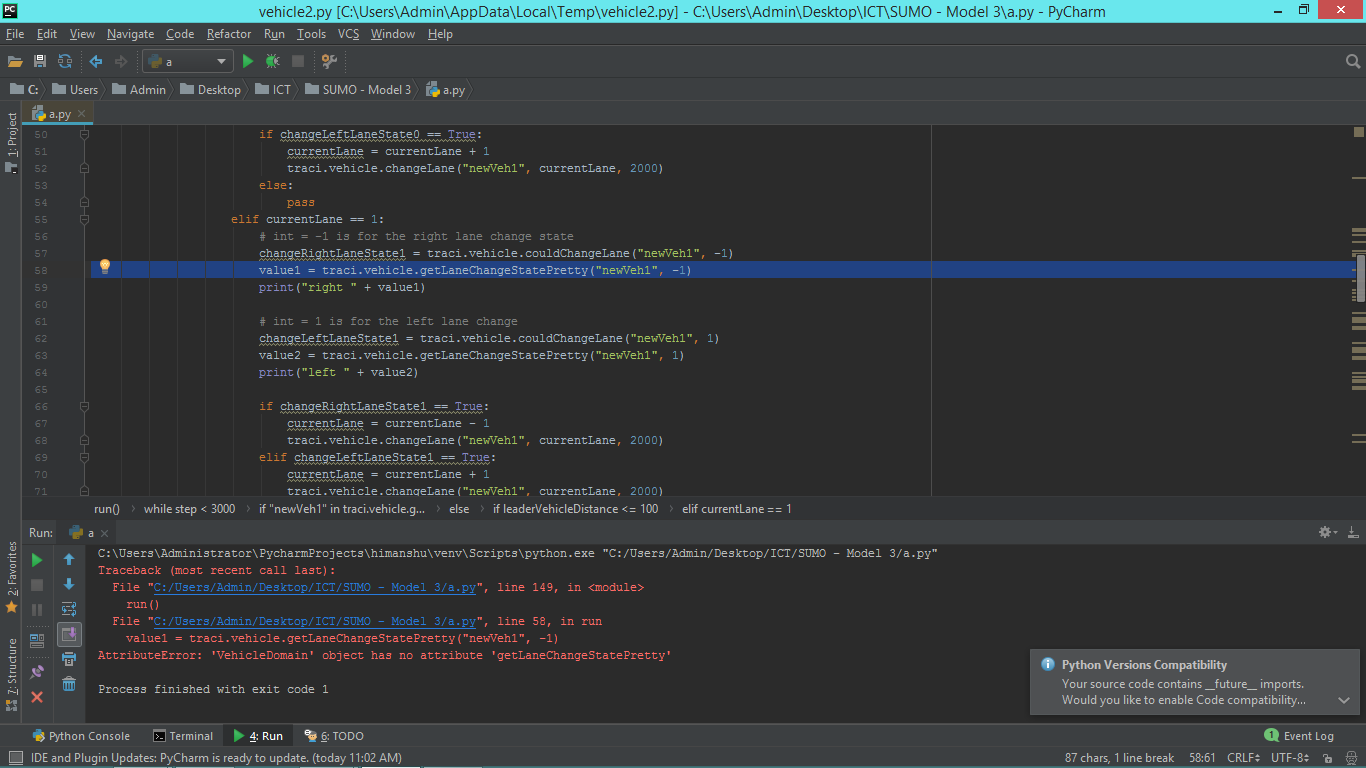Image resolution: width=1366 pixels, height=768 pixels.
Task: Start debugging with the green bug icon
Action: click(272, 62)
